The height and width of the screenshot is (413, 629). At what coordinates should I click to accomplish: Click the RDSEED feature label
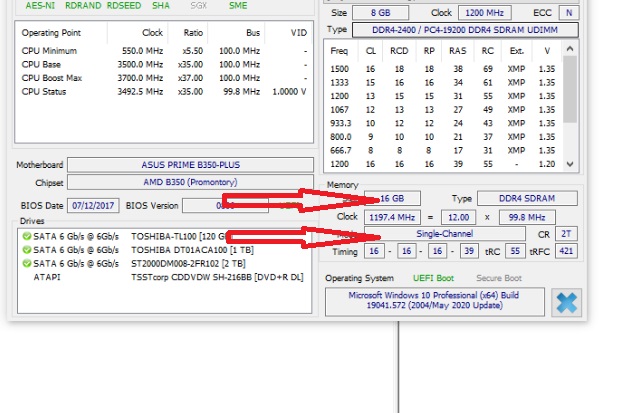click(x=124, y=6)
